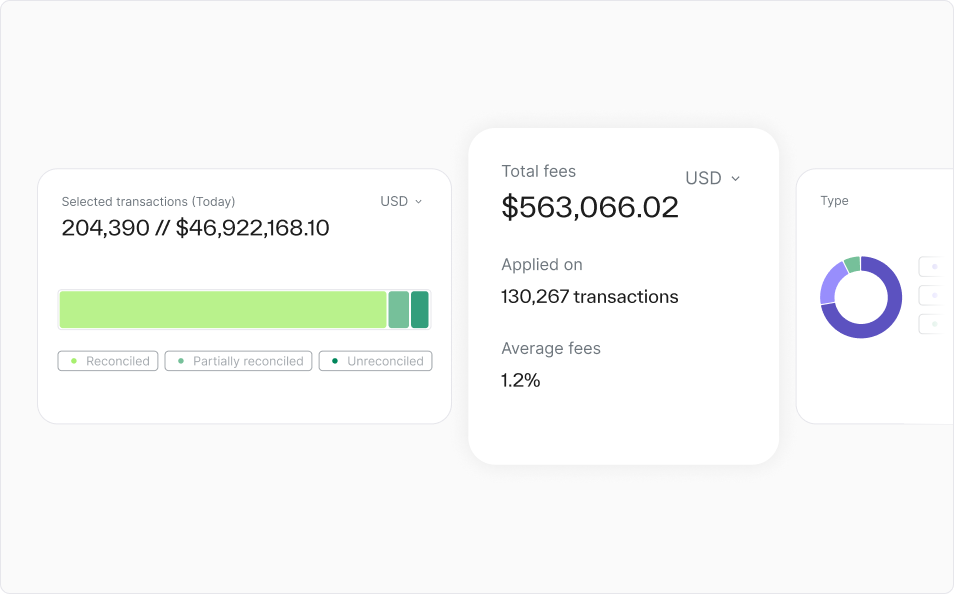
Task: Expand the USD dropdown in Selected transactions card
Action: pyautogui.click(x=401, y=202)
